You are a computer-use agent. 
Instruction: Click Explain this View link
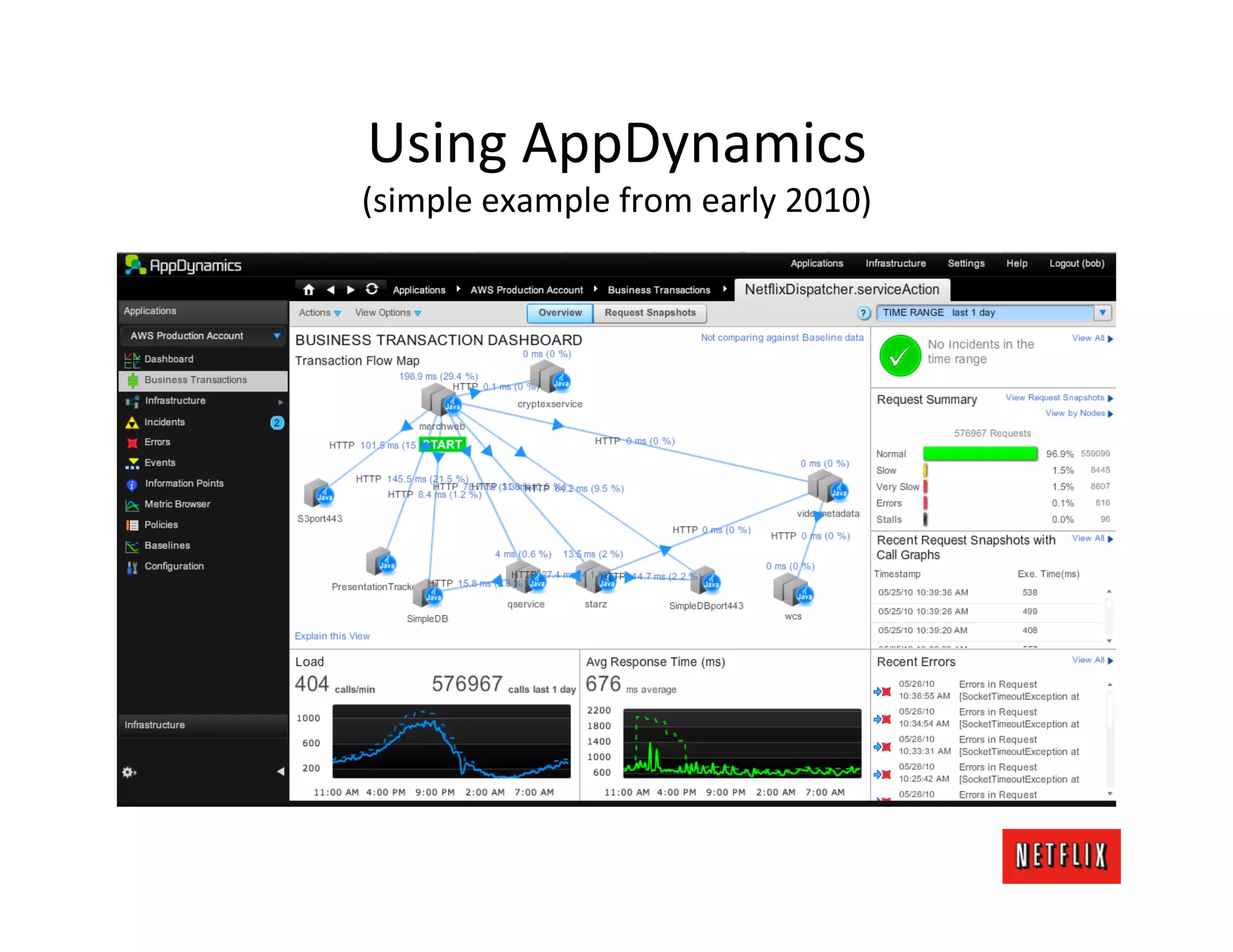tap(332, 636)
